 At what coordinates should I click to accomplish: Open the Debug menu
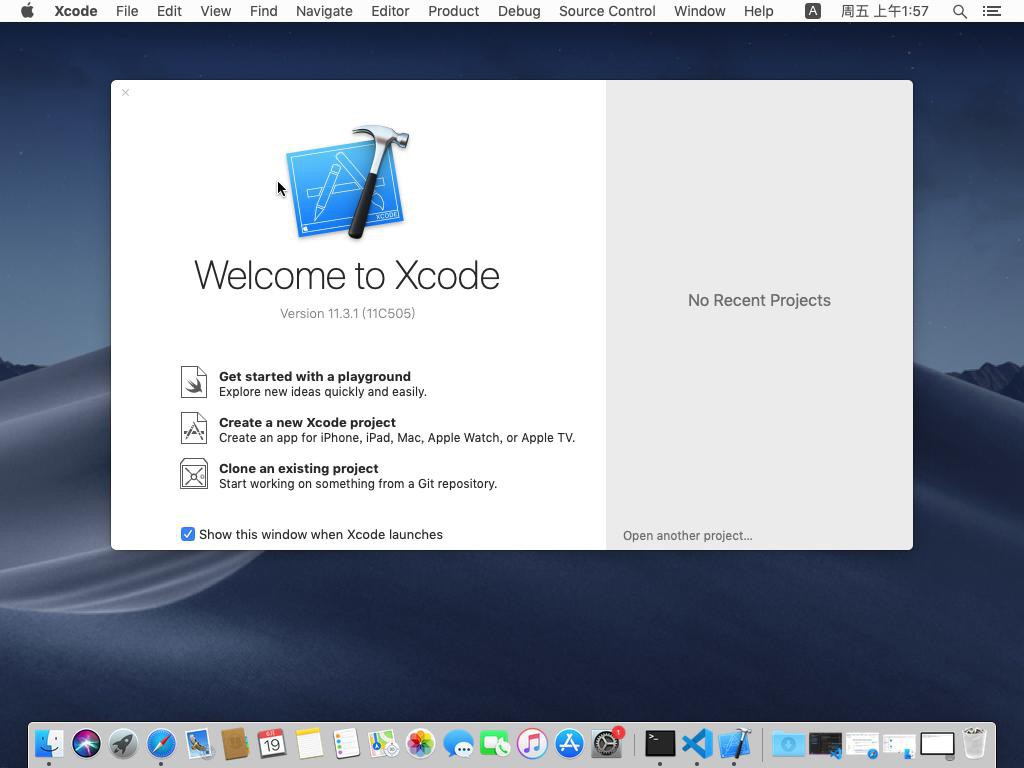click(519, 11)
